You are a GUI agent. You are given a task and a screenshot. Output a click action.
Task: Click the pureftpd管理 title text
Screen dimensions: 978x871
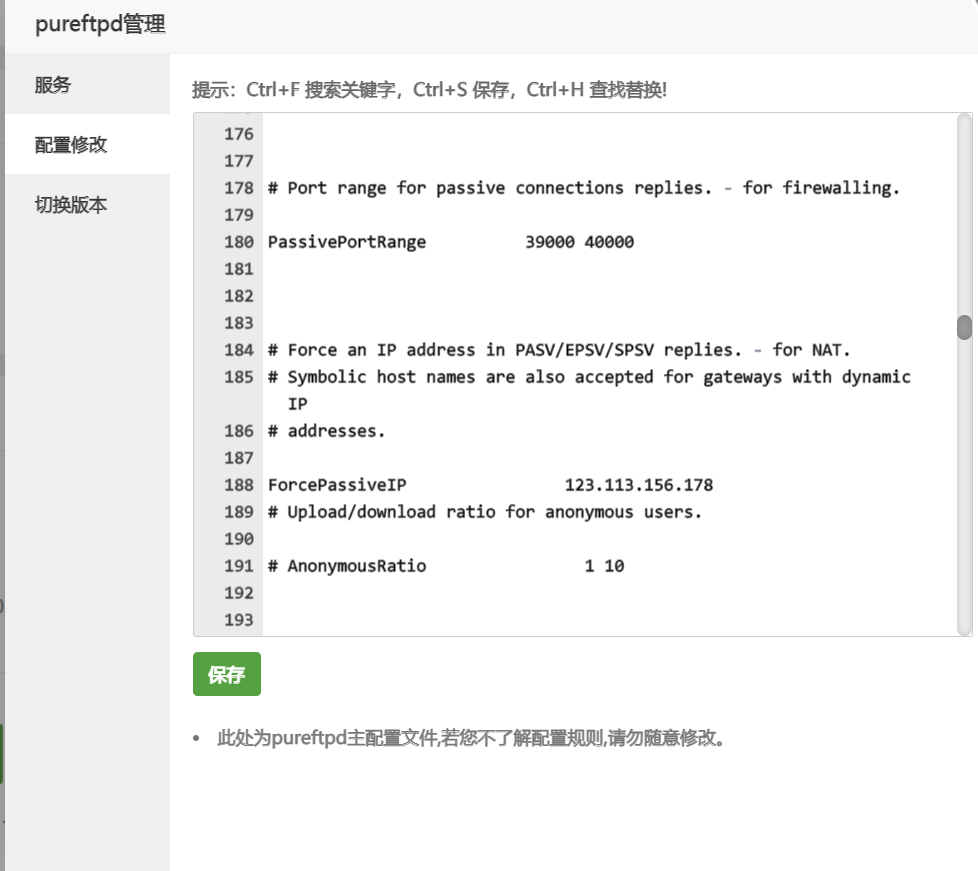[100, 24]
